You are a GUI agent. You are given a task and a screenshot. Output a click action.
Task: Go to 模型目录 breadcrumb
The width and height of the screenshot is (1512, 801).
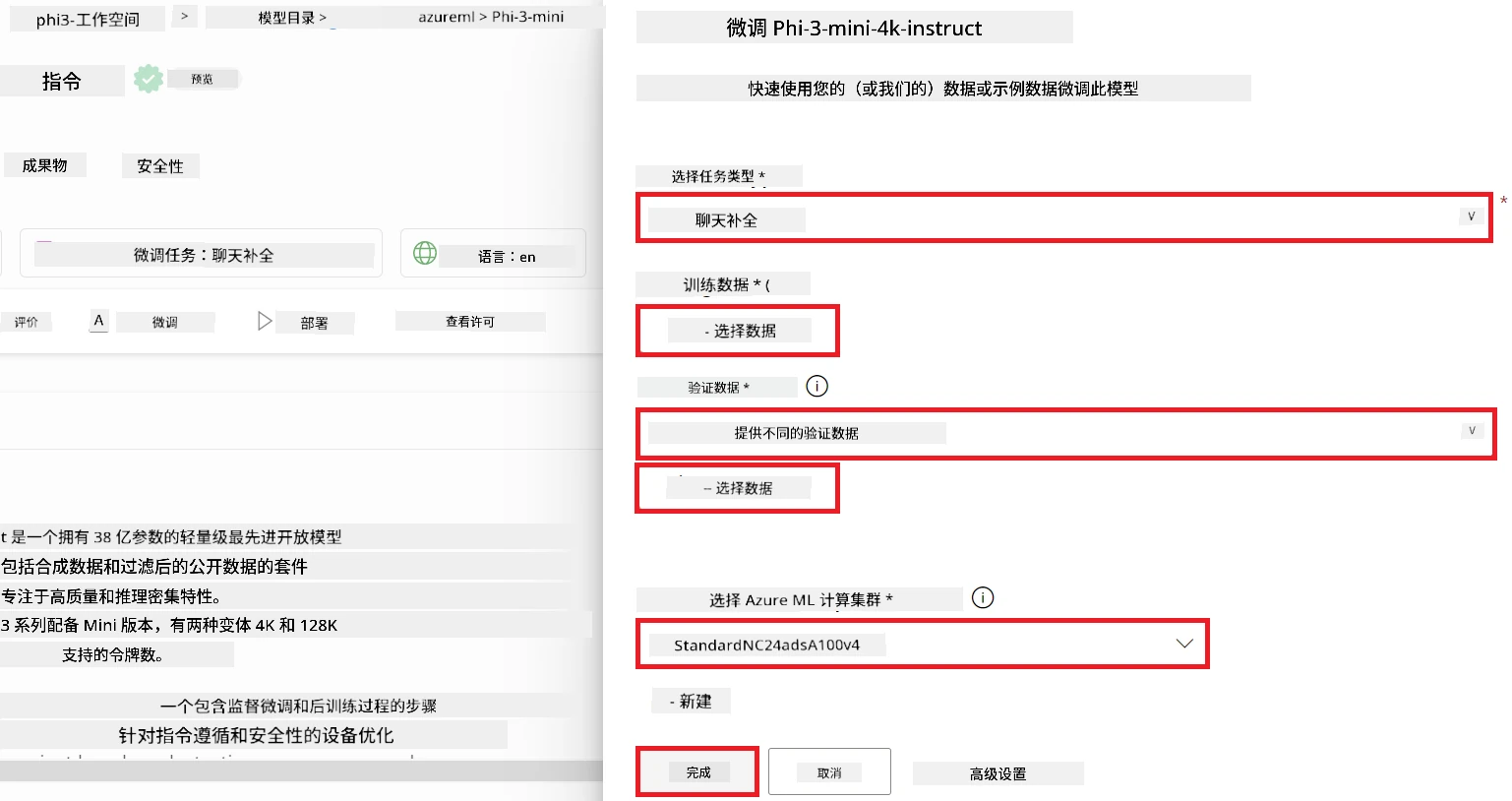(292, 18)
